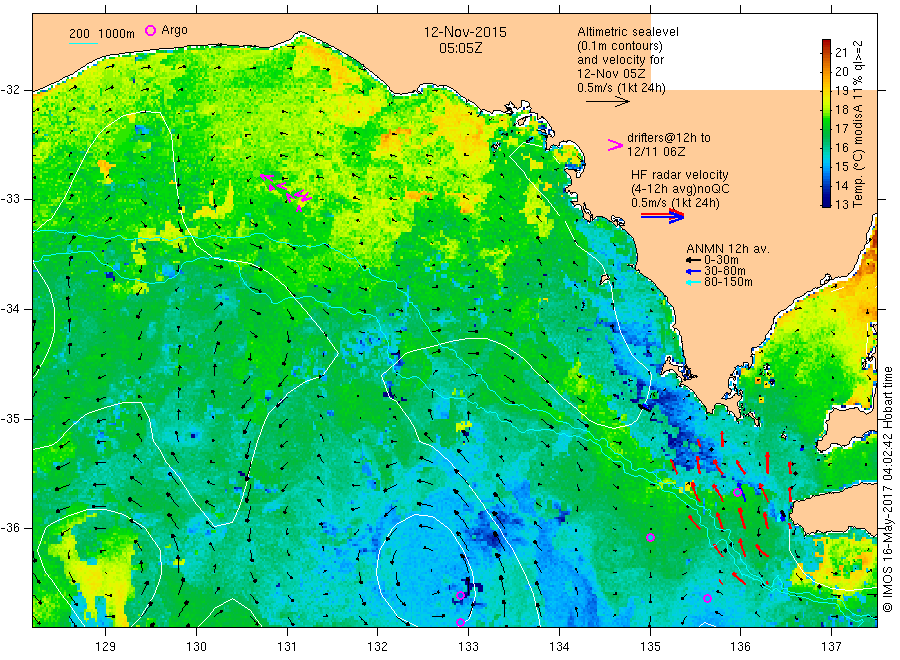Image resolution: width=900 pixels, height=660 pixels.
Task: Click the 30-80m depth label
Action: pos(725,271)
